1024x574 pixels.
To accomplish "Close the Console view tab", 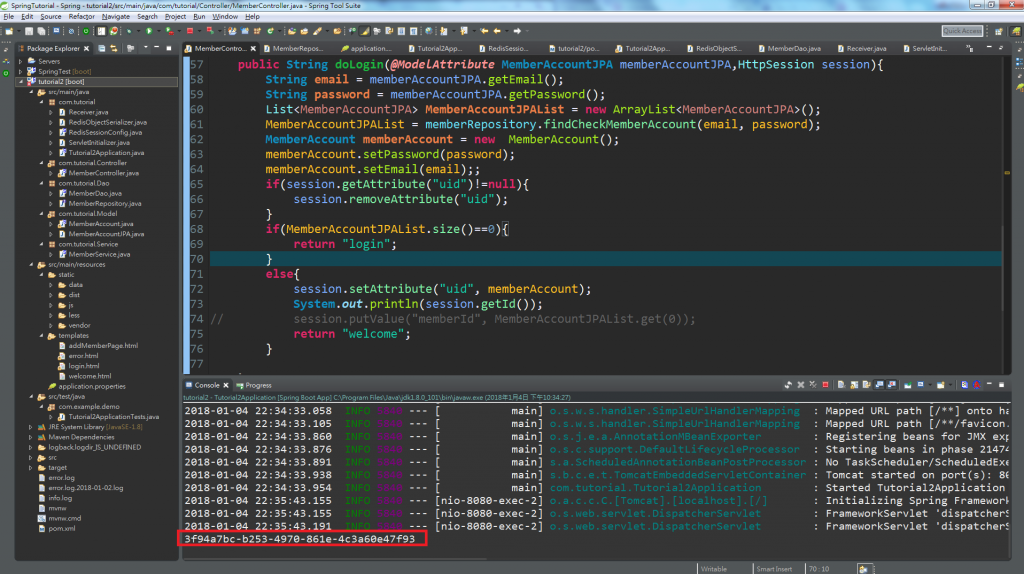I will click(226, 385).
